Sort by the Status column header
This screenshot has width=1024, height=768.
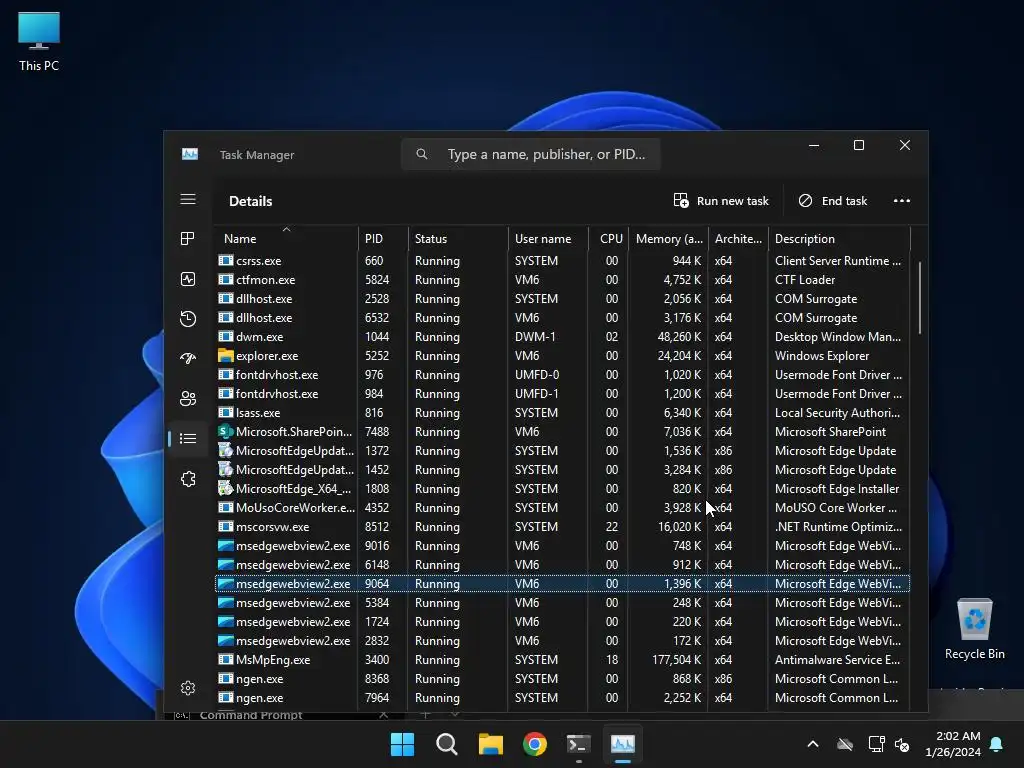pyautogui.click(x=458, y=238)
